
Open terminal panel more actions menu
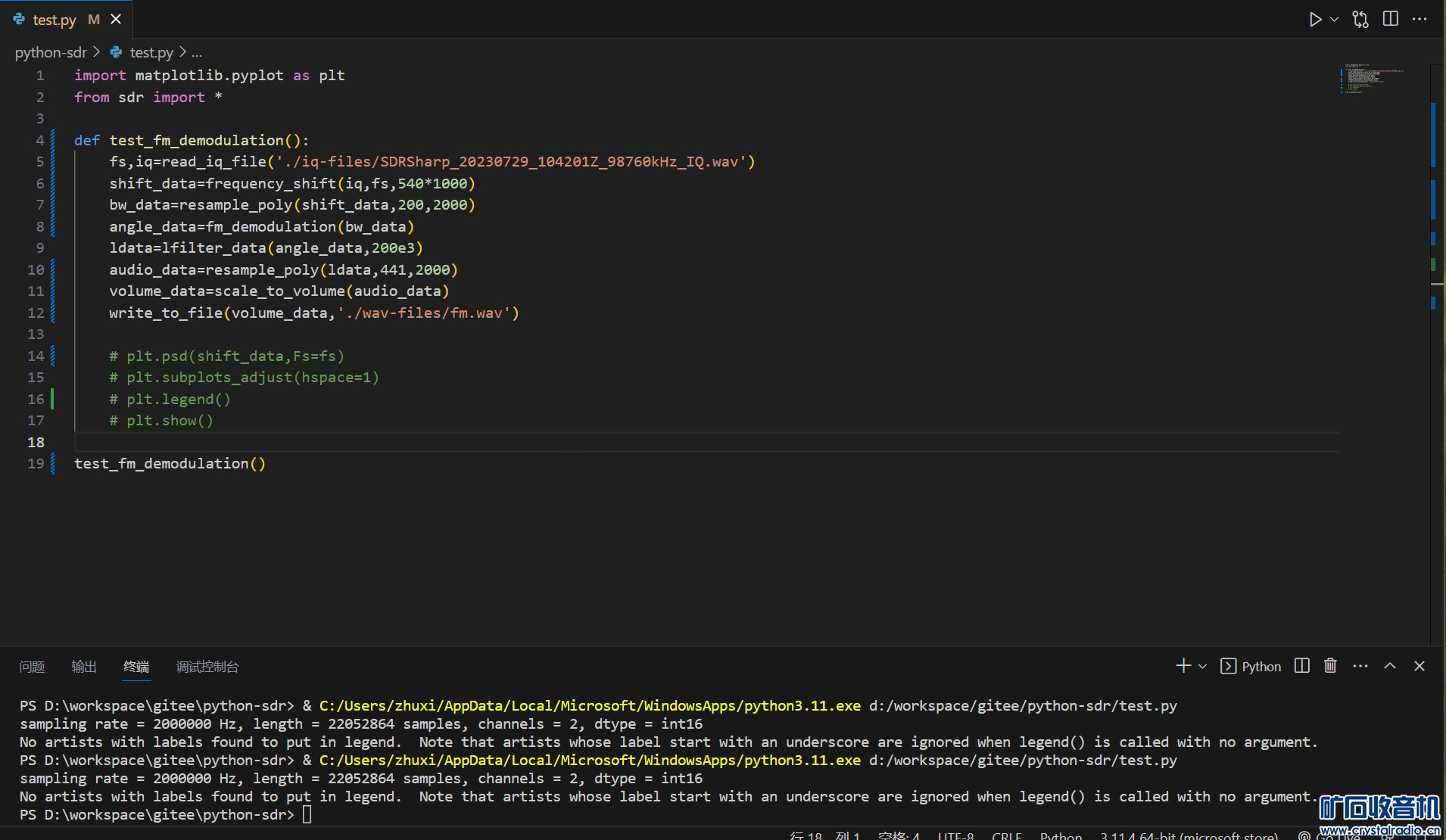pyautogui.click(x=1360, y=666)
